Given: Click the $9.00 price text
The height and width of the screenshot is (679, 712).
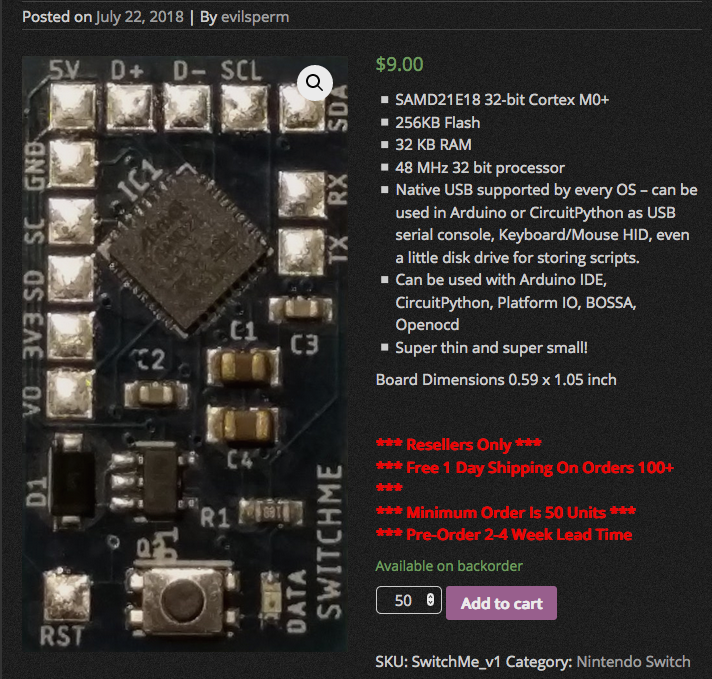Looking at the screenshot, I should pos(399,64).
